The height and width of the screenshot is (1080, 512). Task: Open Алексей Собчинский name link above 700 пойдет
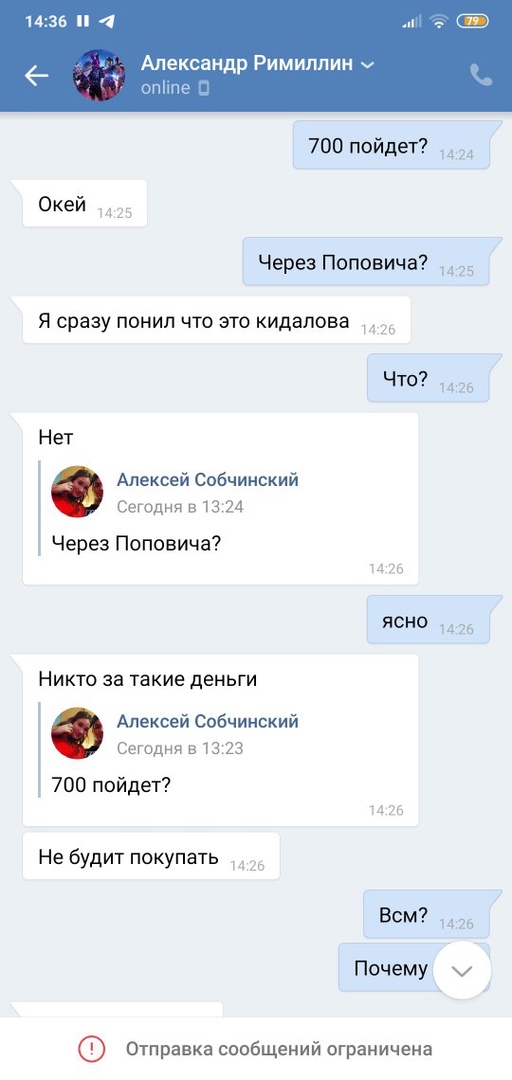pos(207,721)
